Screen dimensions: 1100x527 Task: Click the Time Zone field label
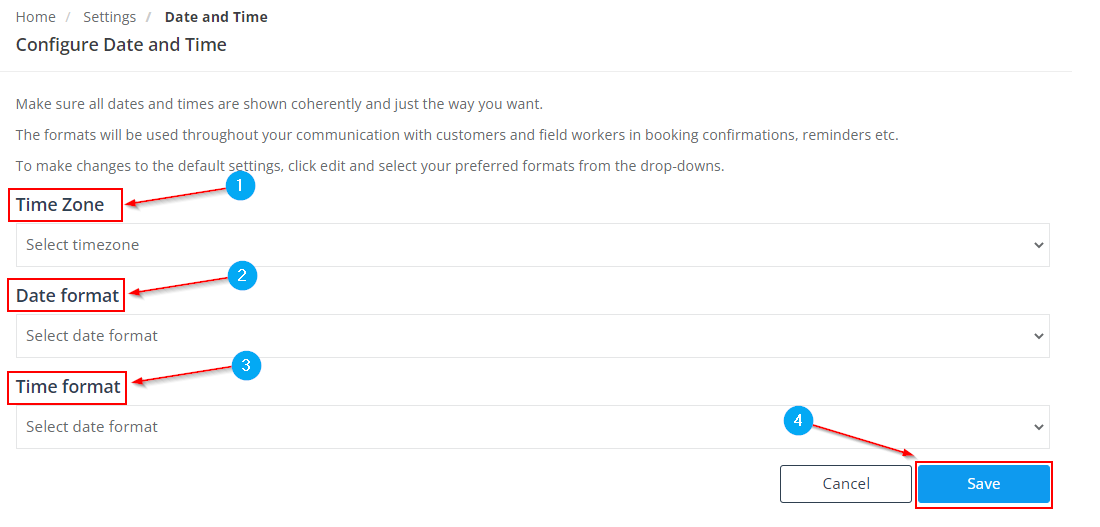tap(60, 205)
